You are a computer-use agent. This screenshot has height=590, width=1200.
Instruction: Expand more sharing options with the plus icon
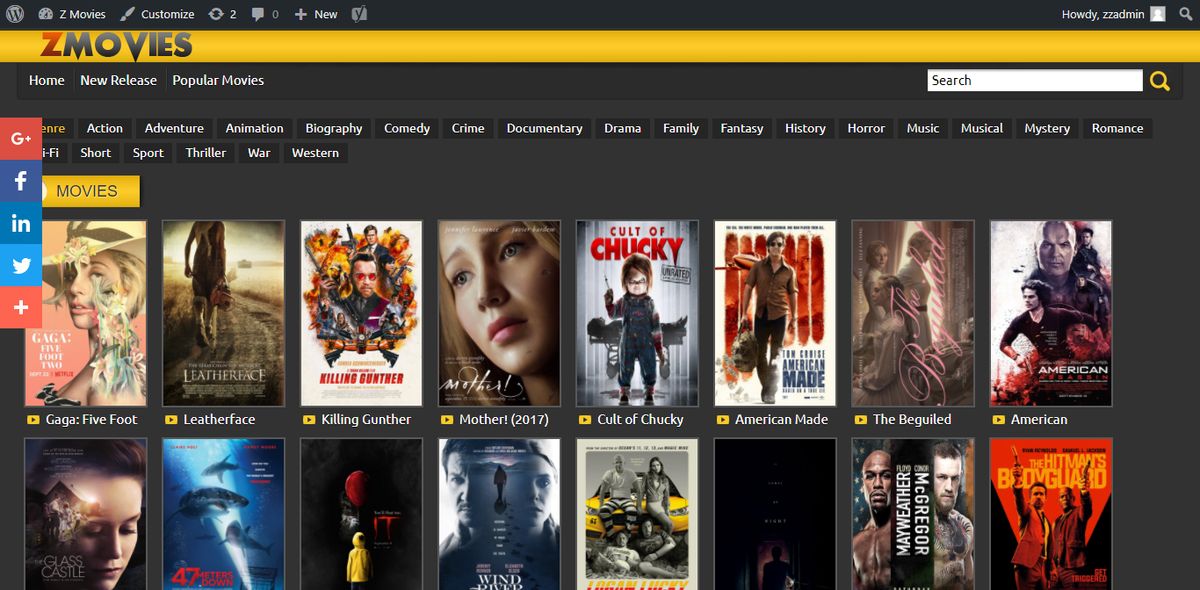tap(21, 307)
